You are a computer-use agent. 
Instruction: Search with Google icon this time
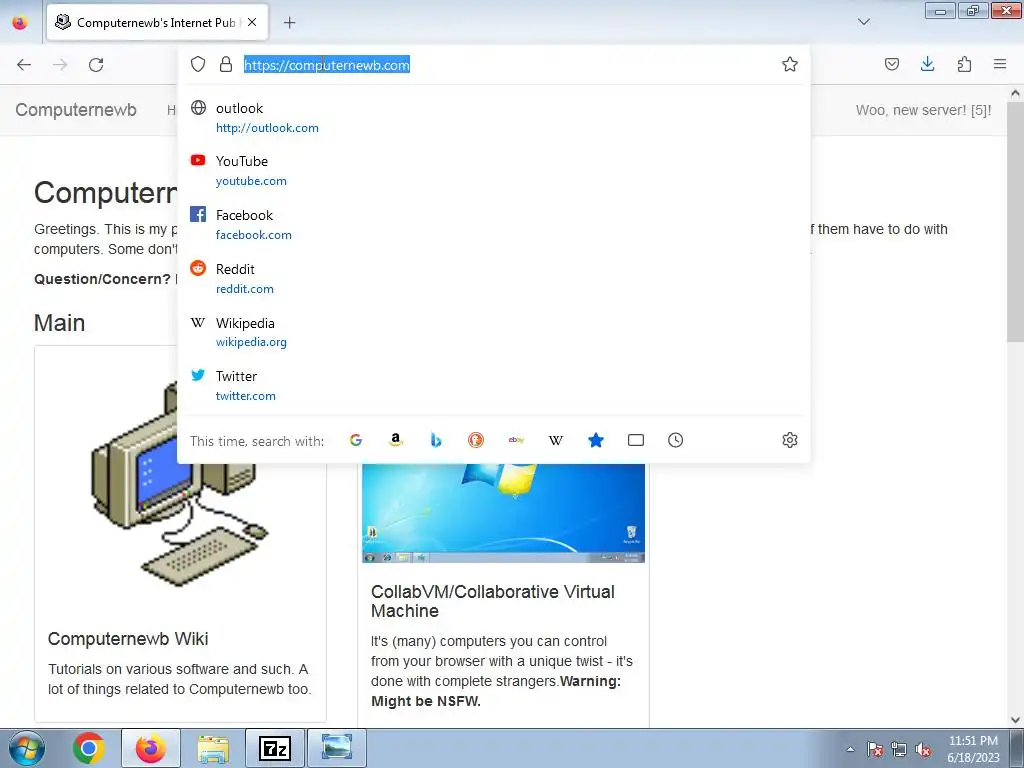click(x=356, y=440)
